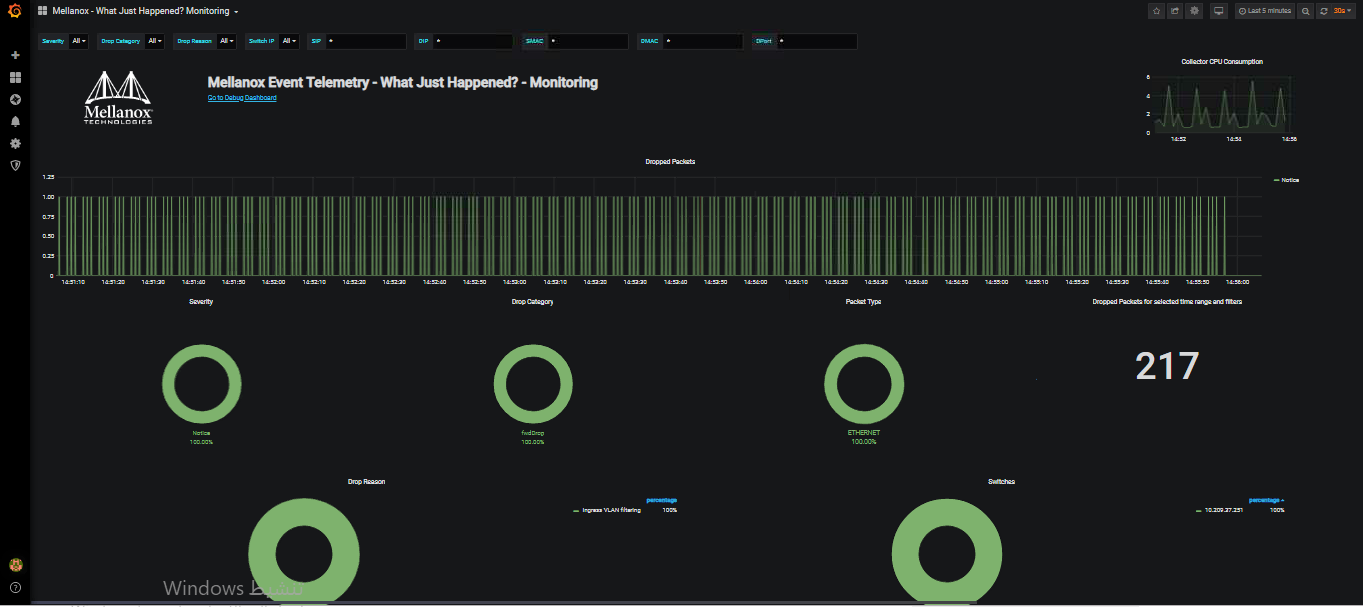Click the ETHERNET donut chart

(x=864, y=384)
